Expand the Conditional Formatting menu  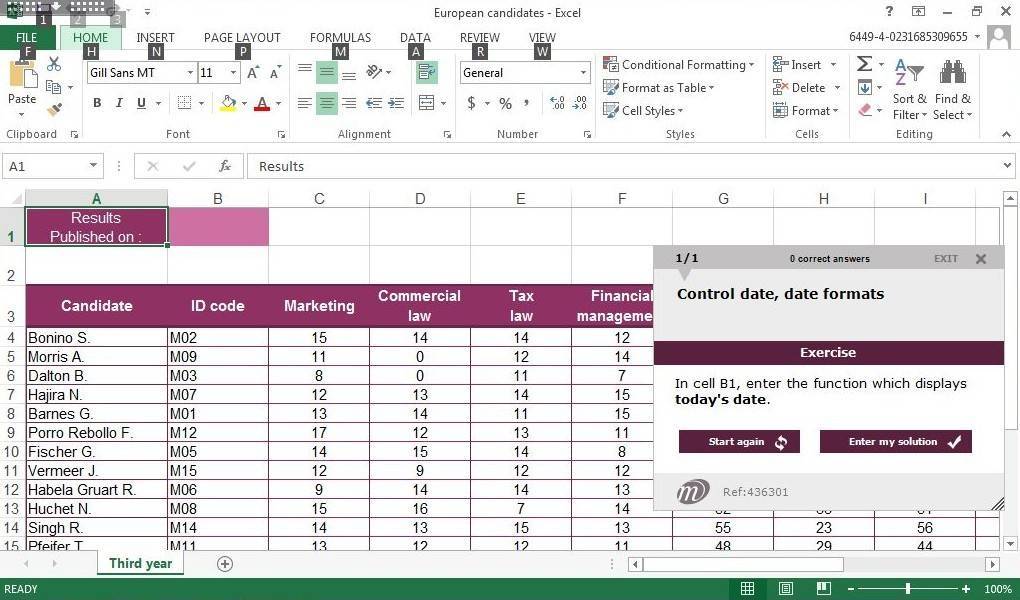(x=679, y=65)
